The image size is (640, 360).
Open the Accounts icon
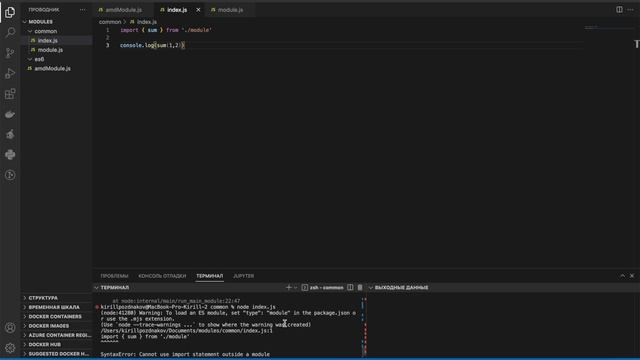click(x=10, y=327)
